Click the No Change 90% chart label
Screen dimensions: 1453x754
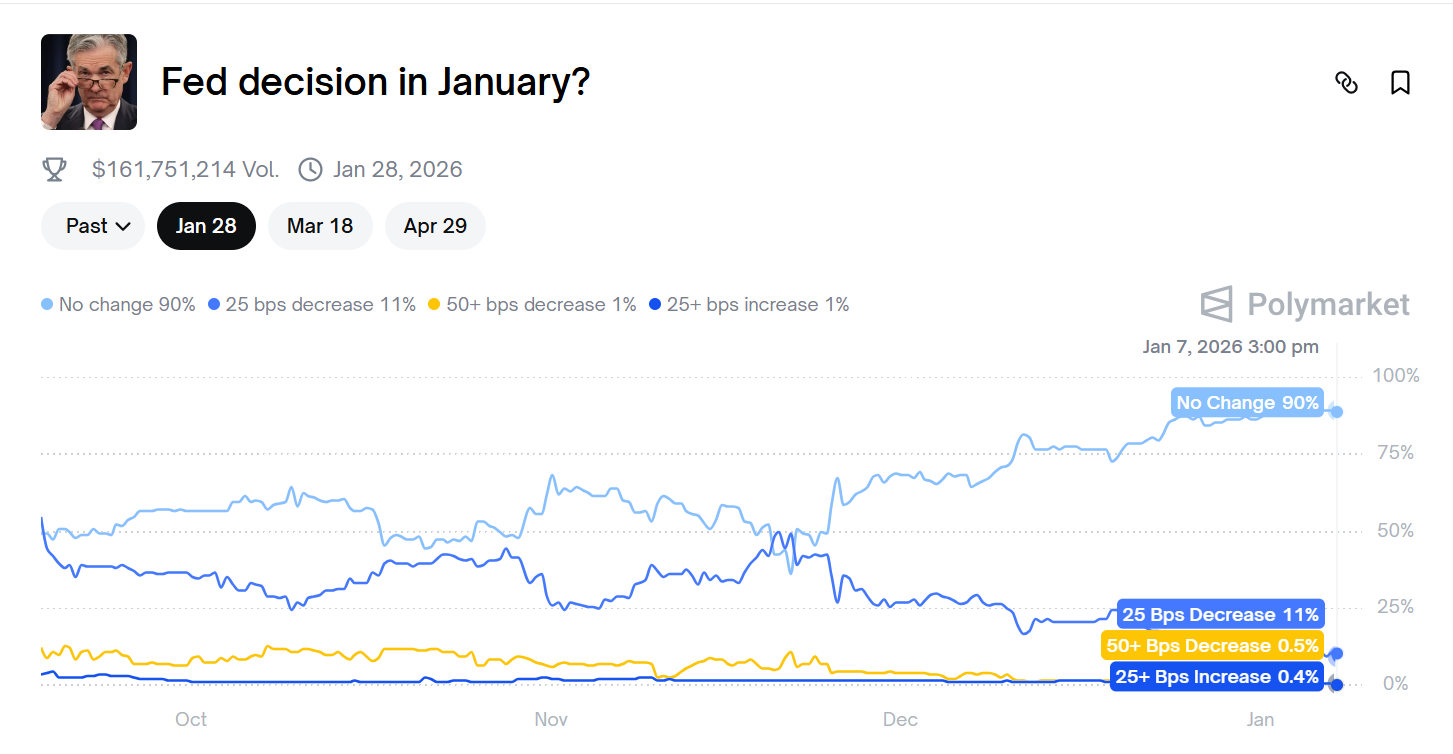[1247, 403]
